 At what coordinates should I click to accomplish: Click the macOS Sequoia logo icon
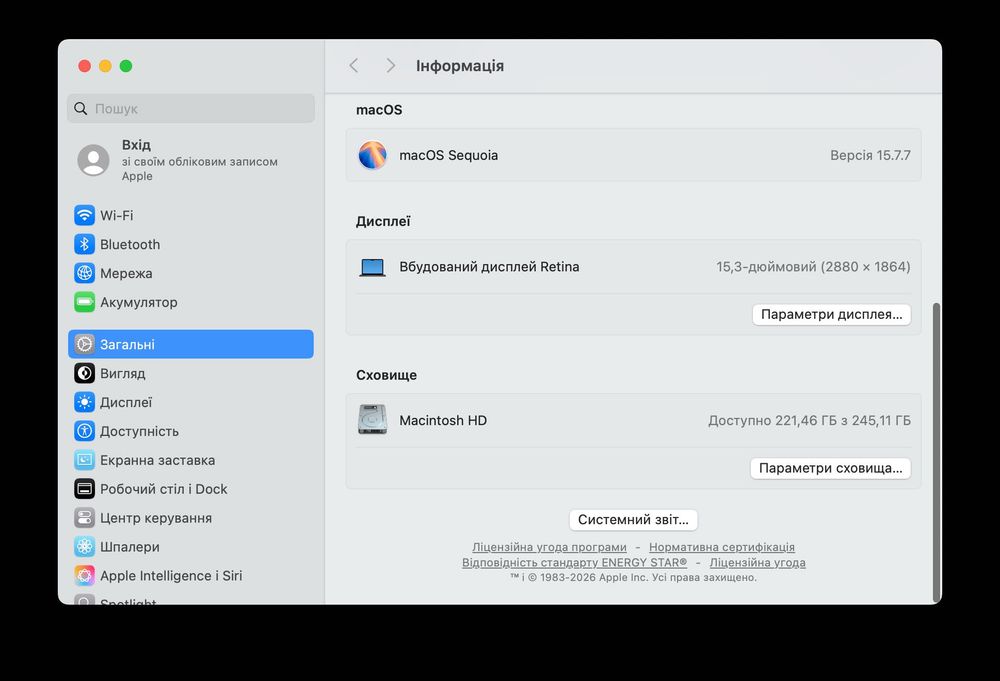(x=372, y=155)
